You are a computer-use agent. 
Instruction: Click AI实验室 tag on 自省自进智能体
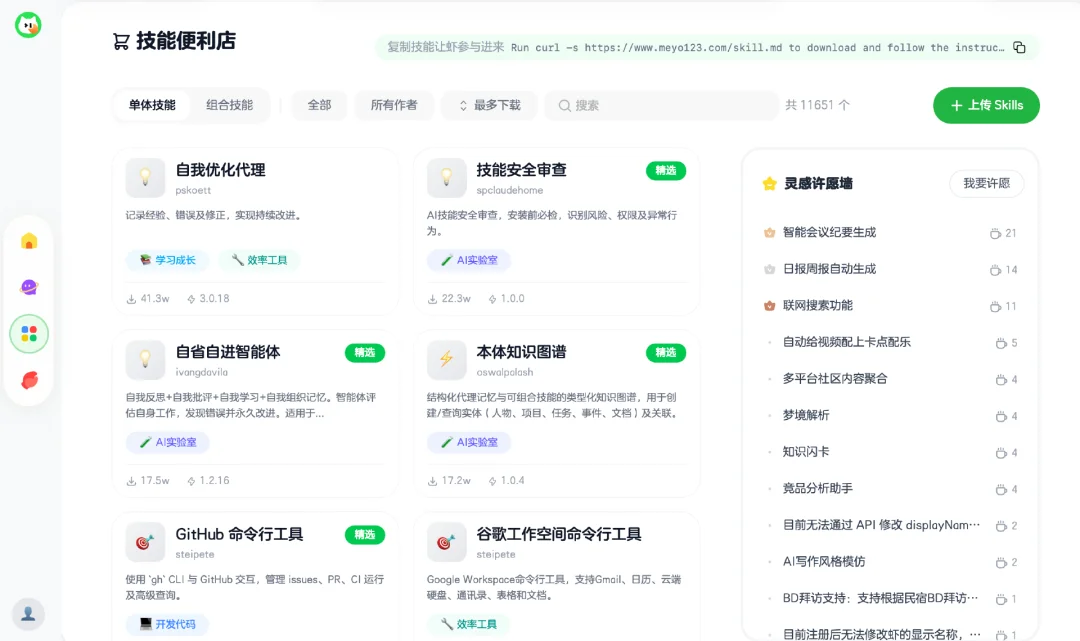click(x=167, y=442)
